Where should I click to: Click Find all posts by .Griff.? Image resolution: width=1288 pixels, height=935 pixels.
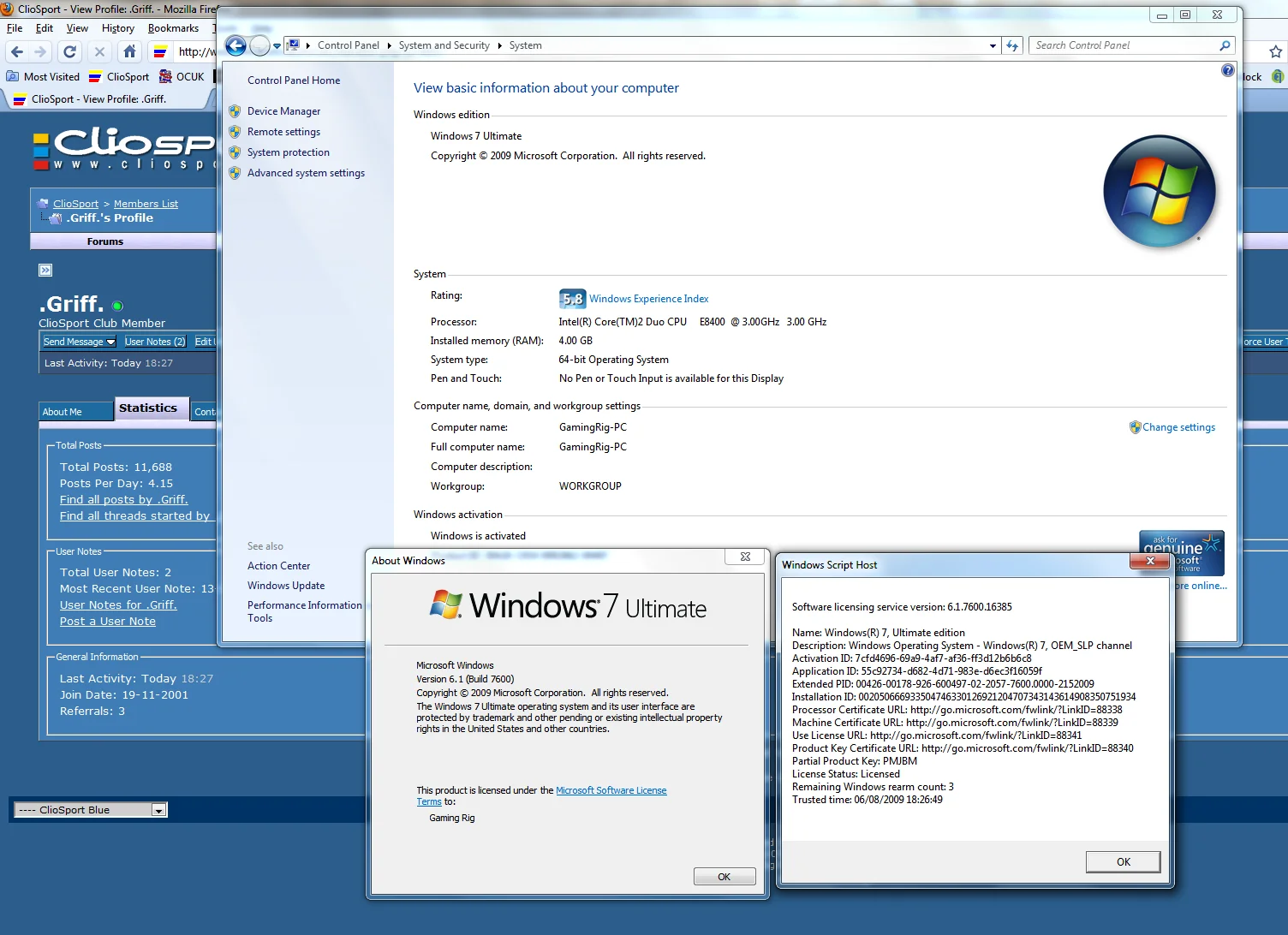124,500
